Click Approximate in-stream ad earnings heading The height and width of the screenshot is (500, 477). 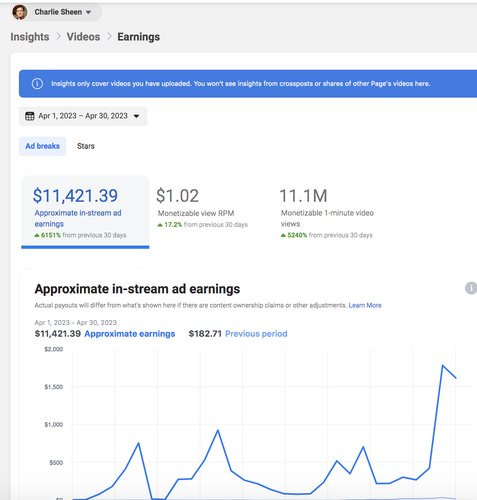pyautogui.click(x=137, y=289)
